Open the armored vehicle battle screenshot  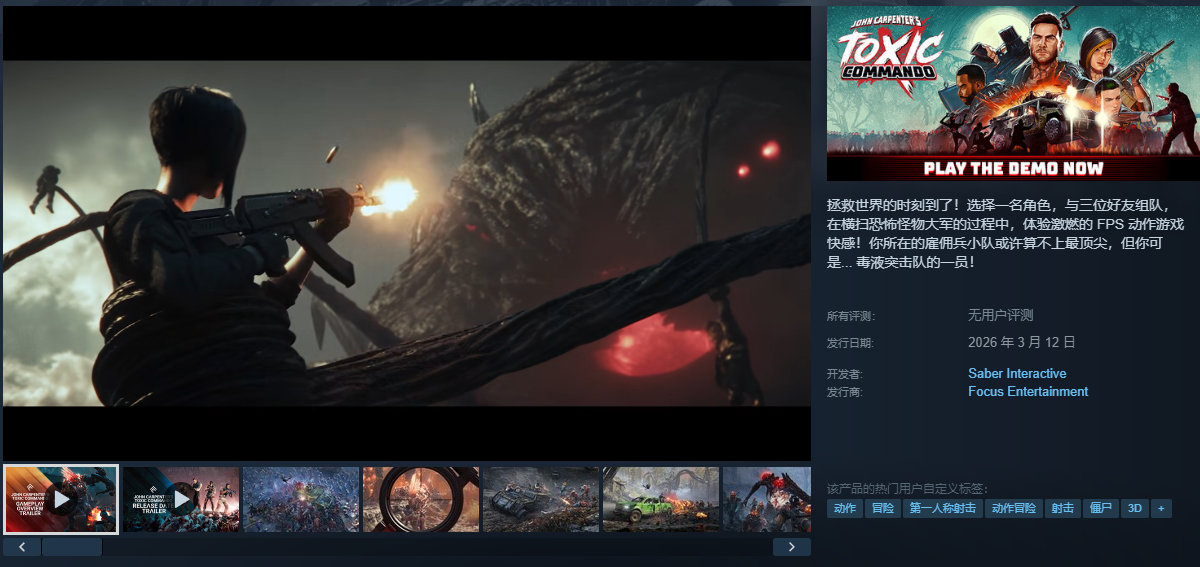pos(541,499)
